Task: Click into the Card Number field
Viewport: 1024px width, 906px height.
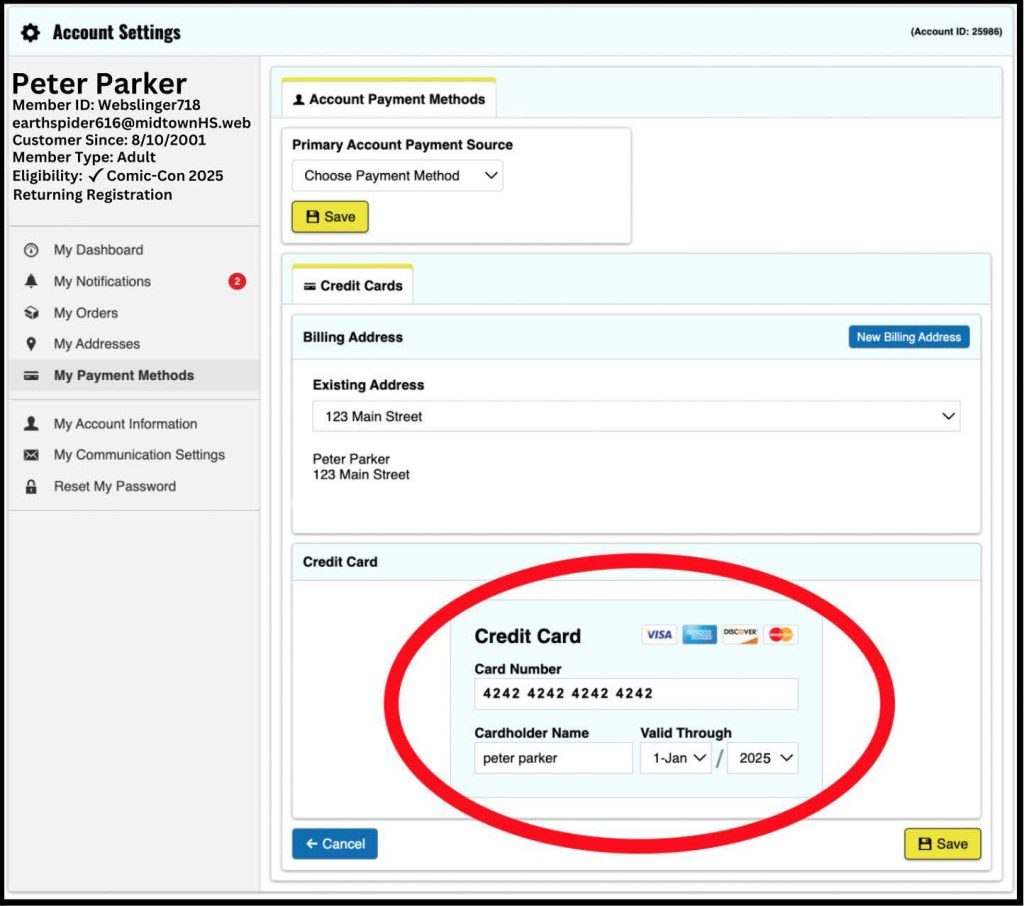Action: (636, 693)
